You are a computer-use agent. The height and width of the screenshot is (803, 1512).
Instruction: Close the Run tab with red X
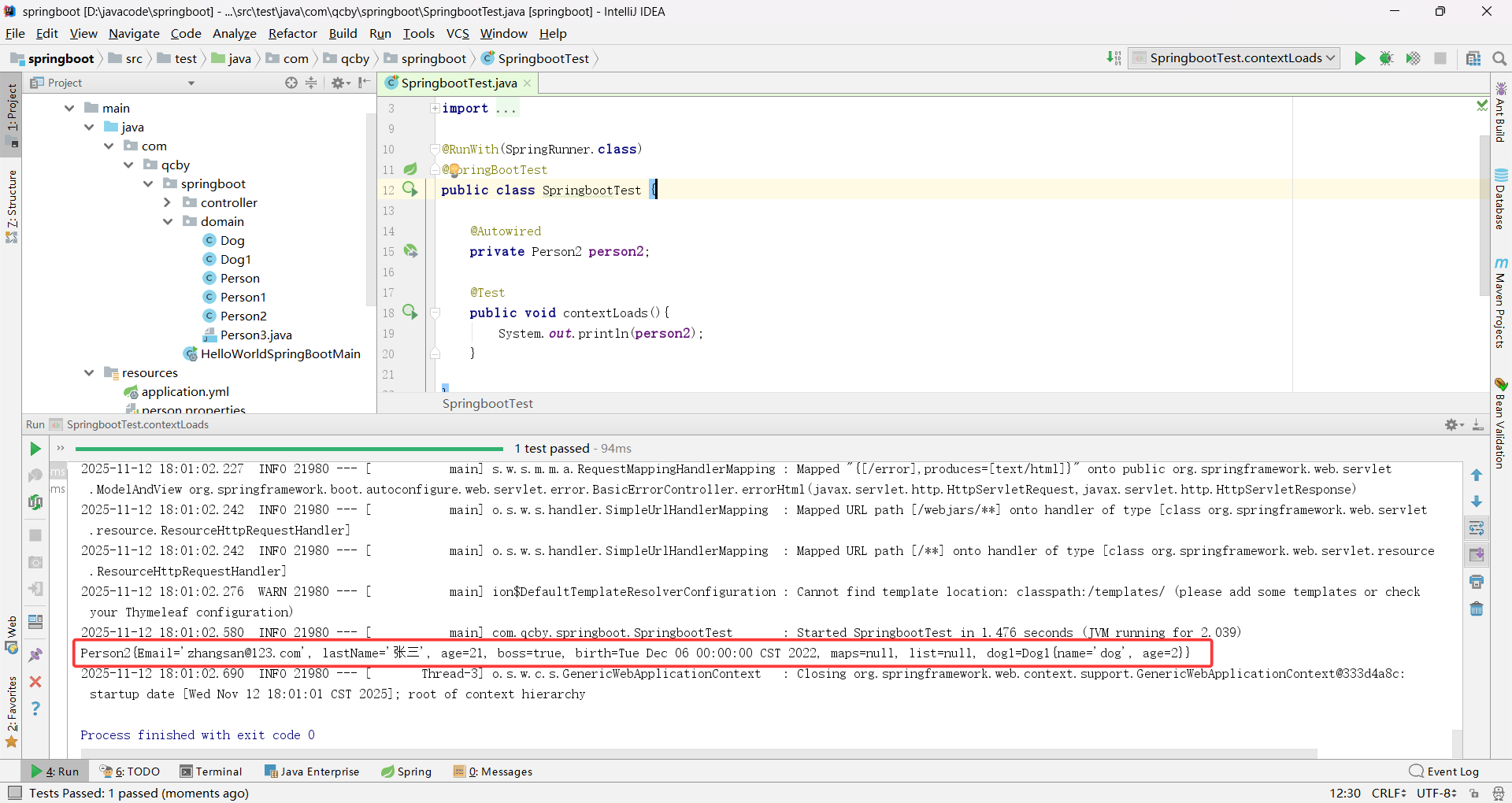[x=35, y=682]
